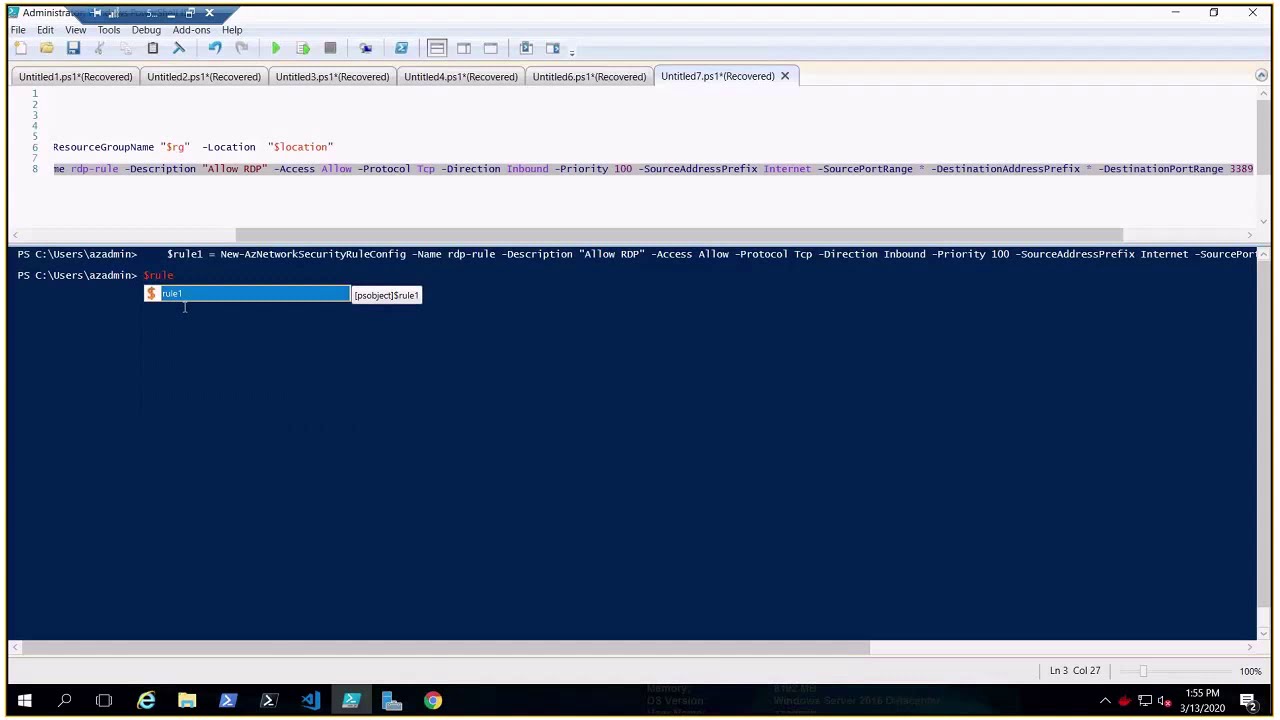Open the Windows Start menu
Screen dimensions: 1280x720
pyautogui.click(x=24, y=700)
